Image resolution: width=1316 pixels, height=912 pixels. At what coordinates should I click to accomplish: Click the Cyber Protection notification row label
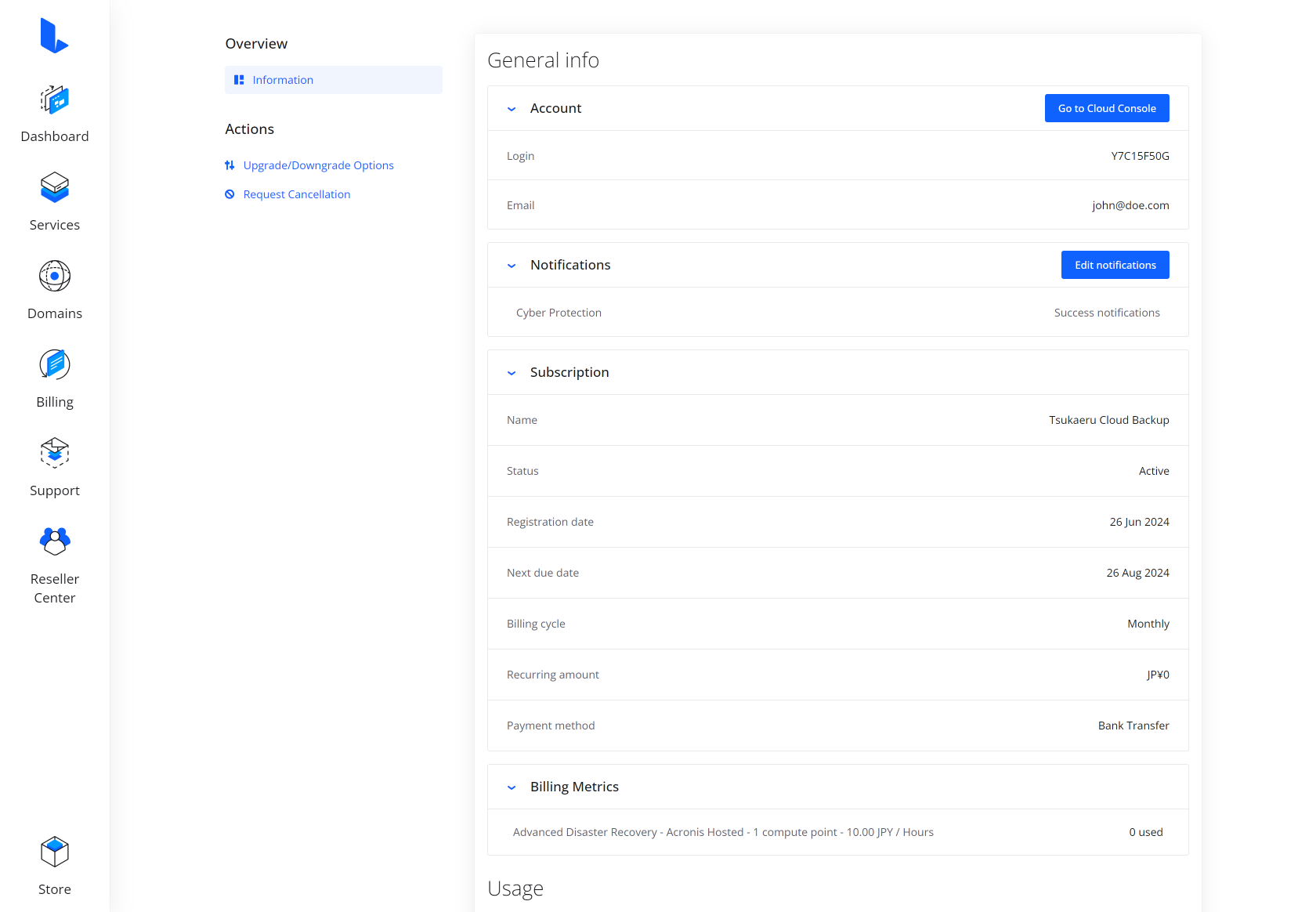(x=559, y=313)
